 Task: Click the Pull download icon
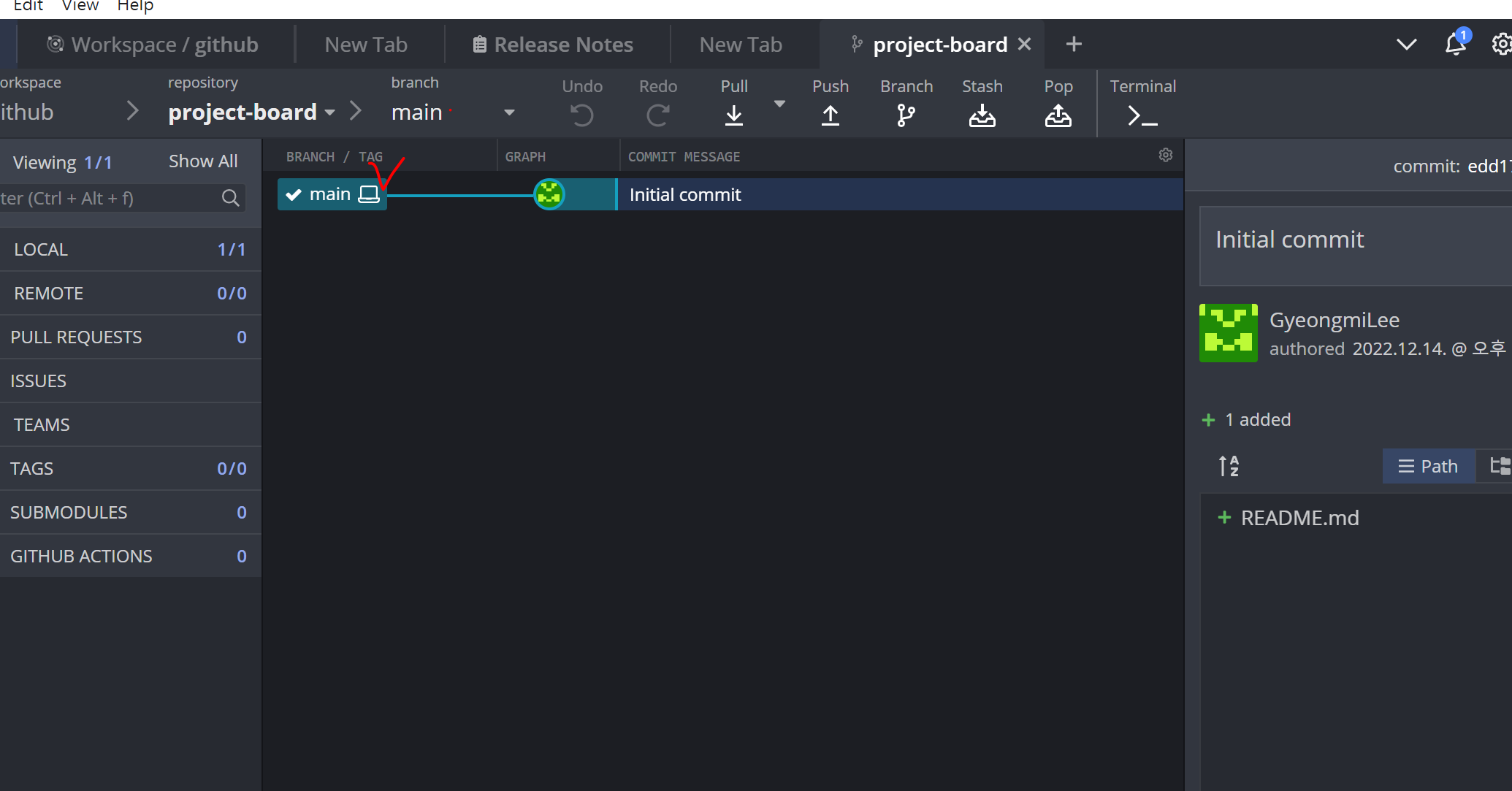(733, 115)
